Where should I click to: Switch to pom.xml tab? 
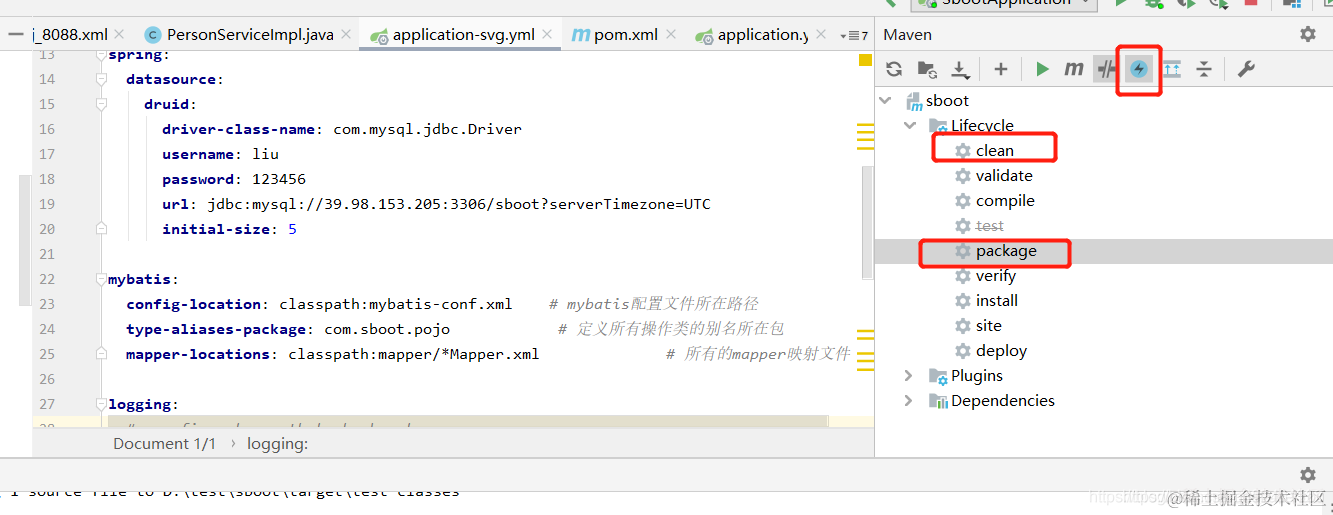pyautogui.click(x=626, y=35)
